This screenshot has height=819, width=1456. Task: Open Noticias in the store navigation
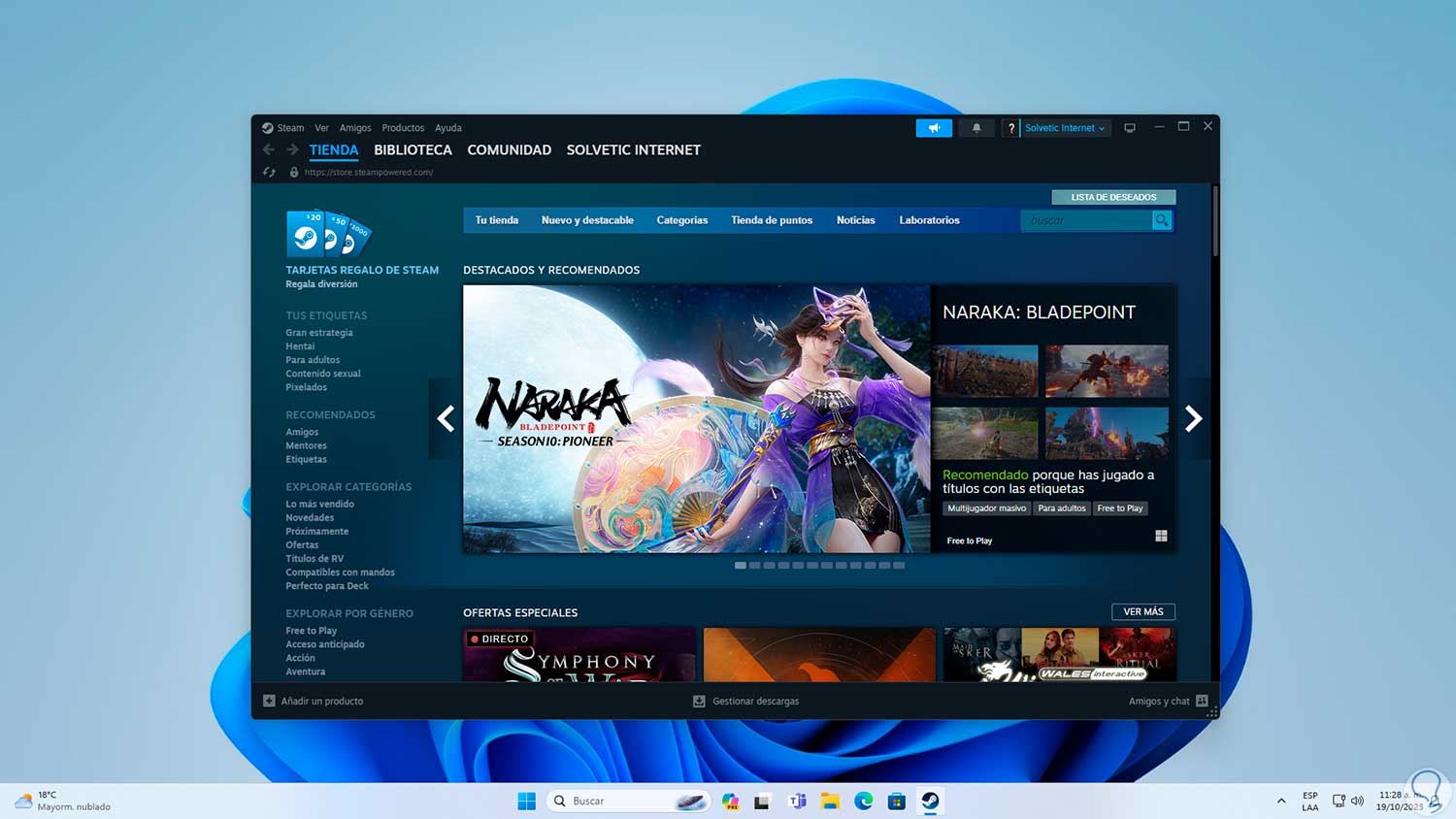(x=856, y=220)
